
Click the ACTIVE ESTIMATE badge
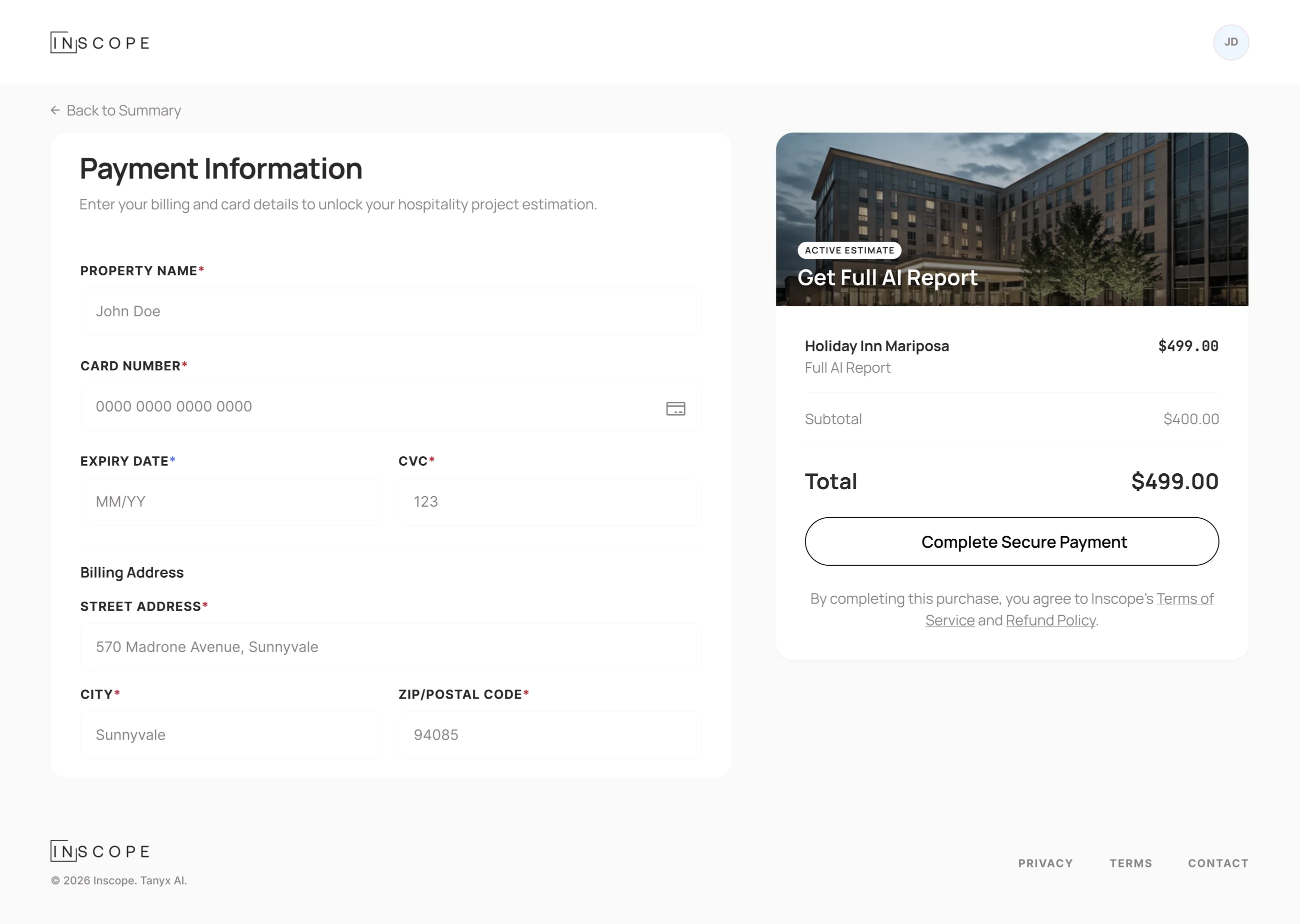(x=849, y=250)
